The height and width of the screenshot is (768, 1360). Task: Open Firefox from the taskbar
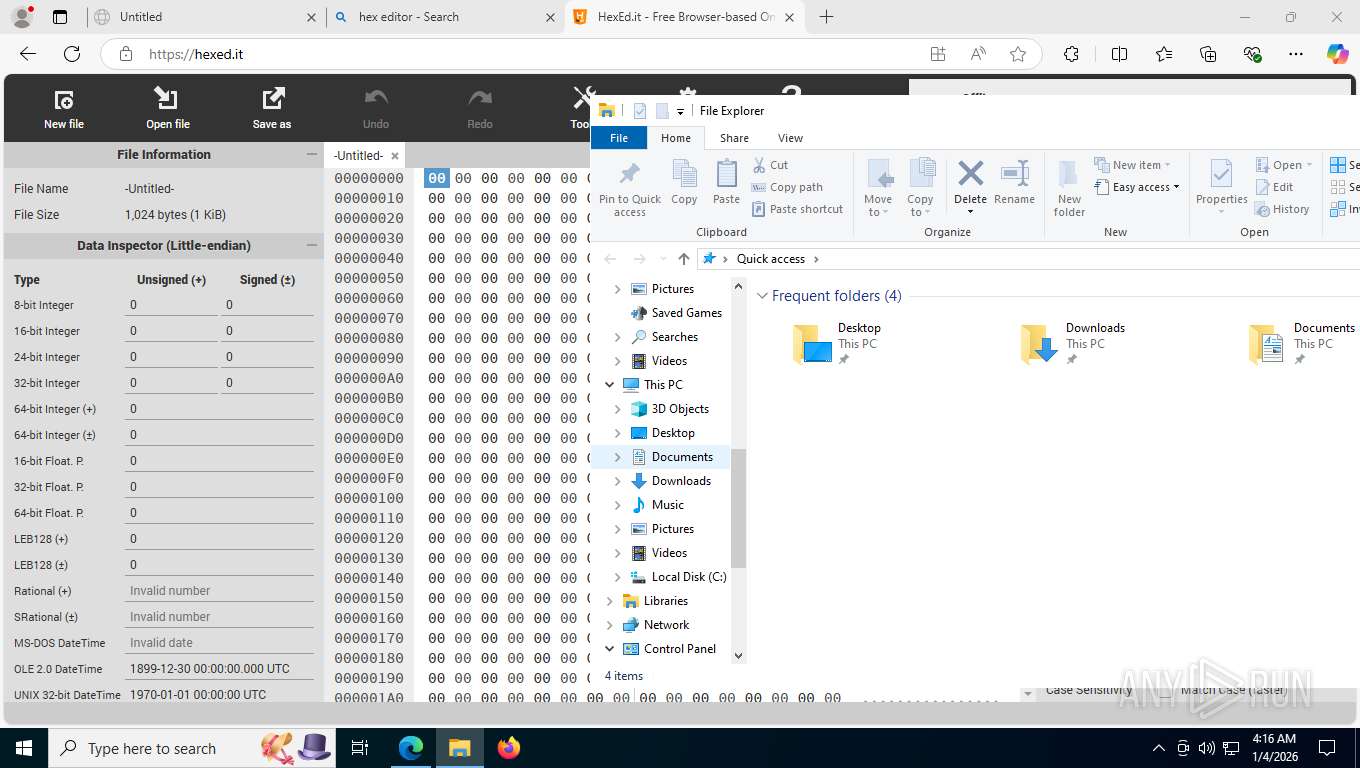509,747
